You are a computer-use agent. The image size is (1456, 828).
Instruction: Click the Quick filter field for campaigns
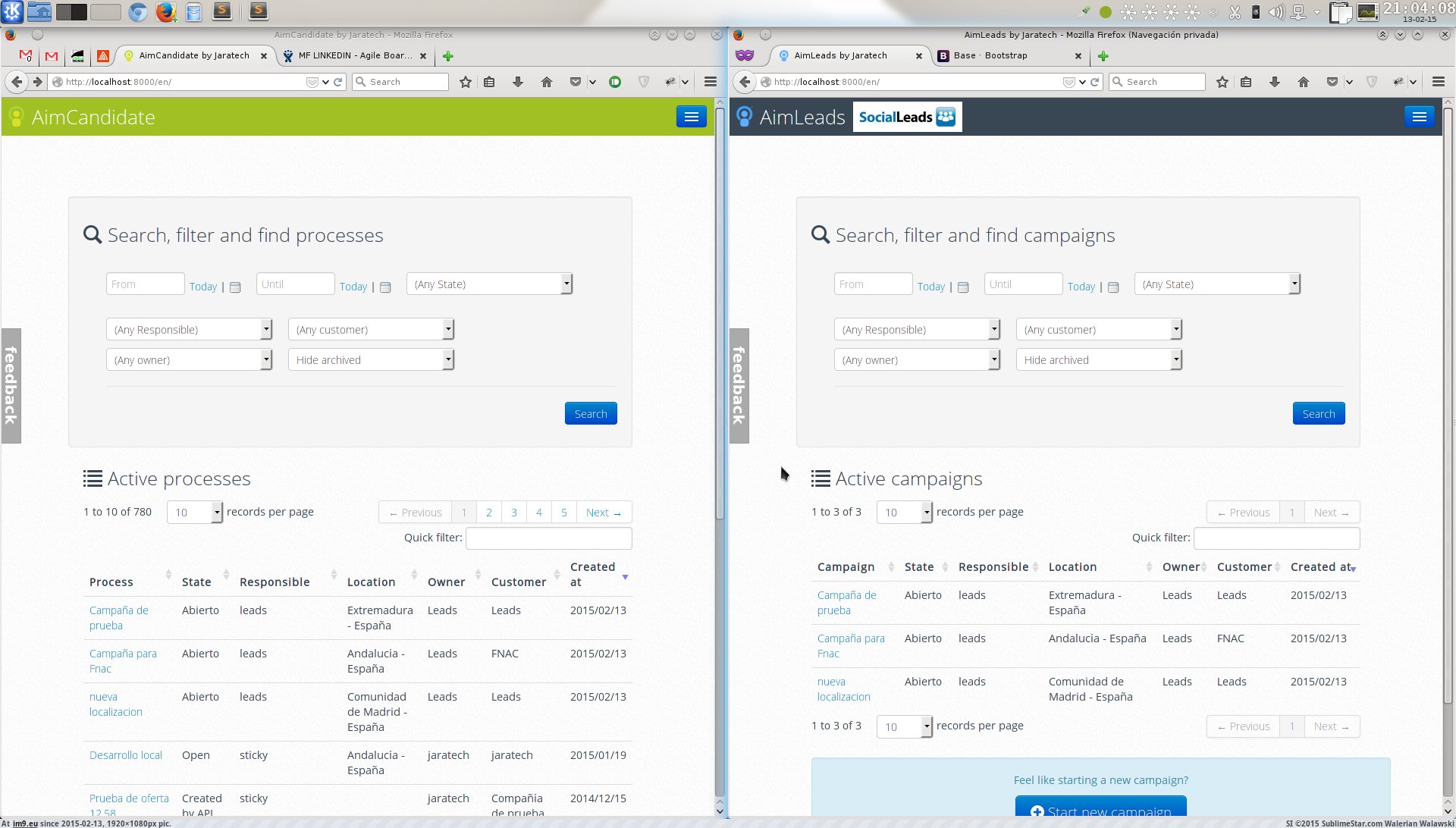pos(1276,538)
